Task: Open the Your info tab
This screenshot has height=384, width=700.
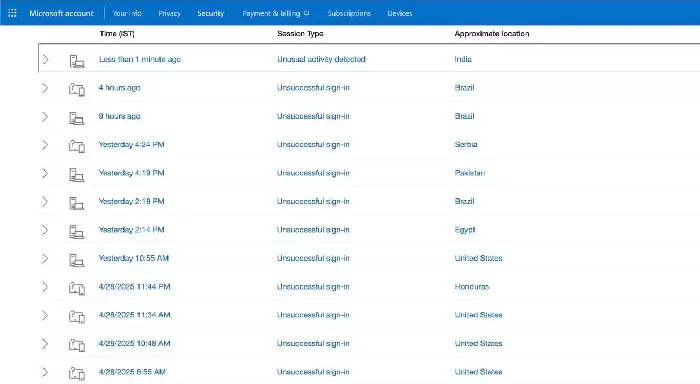Action: pos(127,13)
